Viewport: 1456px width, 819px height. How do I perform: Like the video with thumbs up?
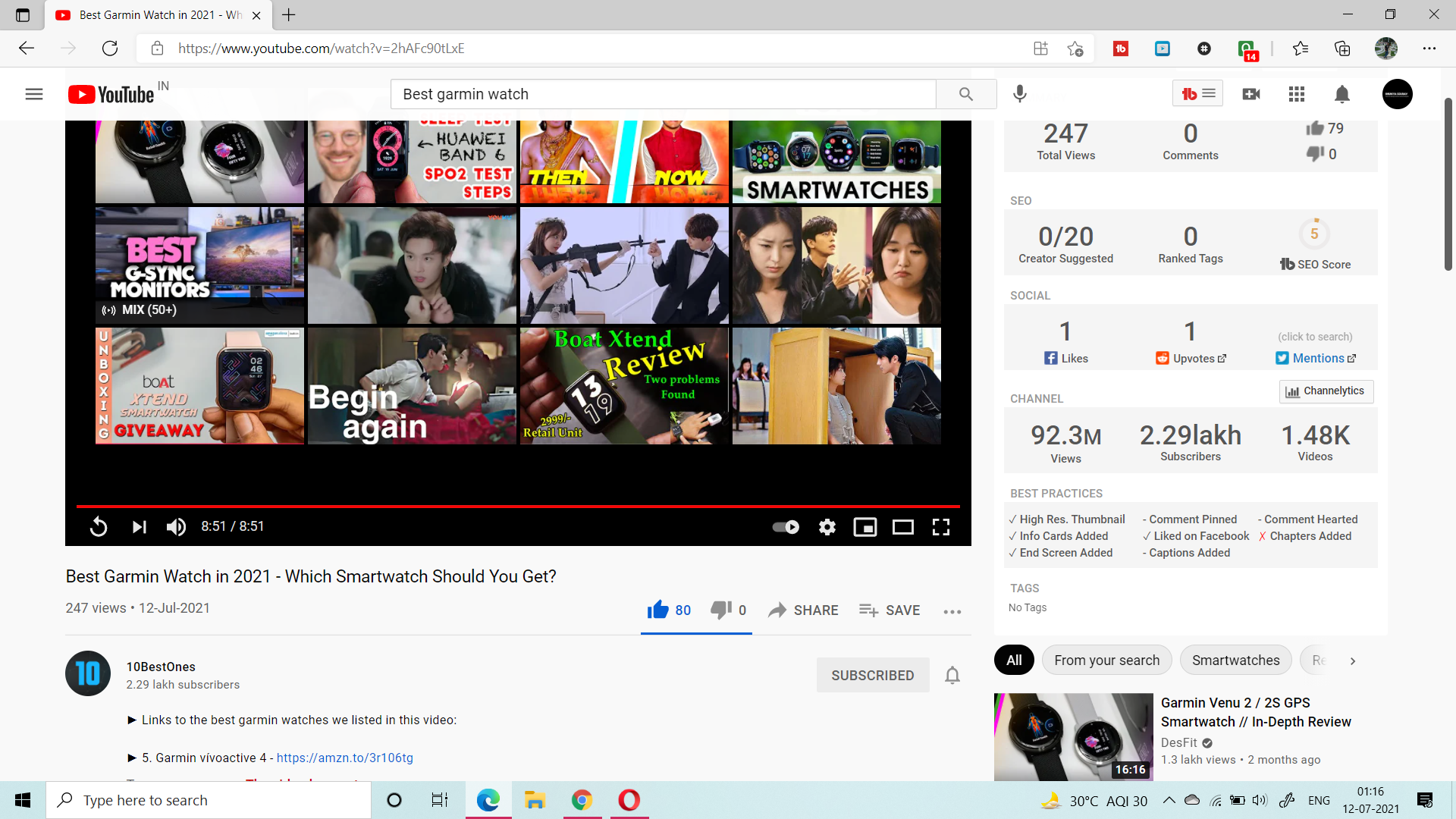(x=669, y=610)
